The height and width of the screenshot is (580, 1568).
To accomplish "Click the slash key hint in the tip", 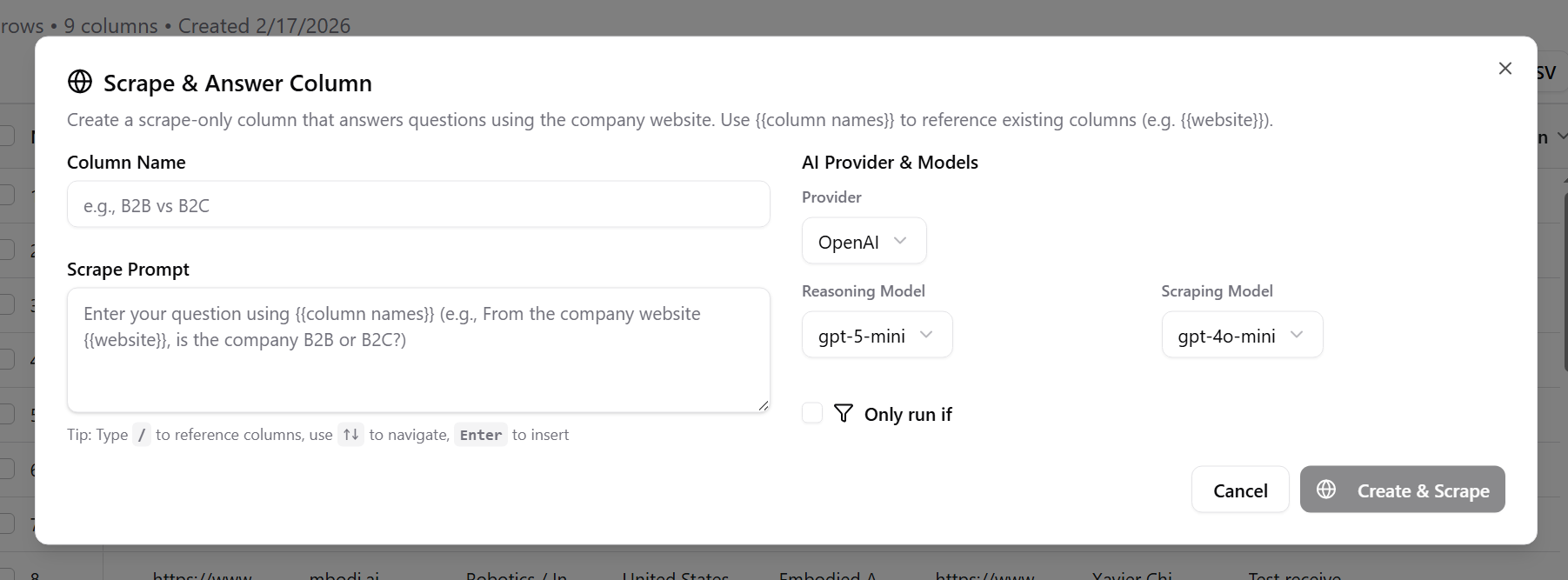I will pos(142,435).
